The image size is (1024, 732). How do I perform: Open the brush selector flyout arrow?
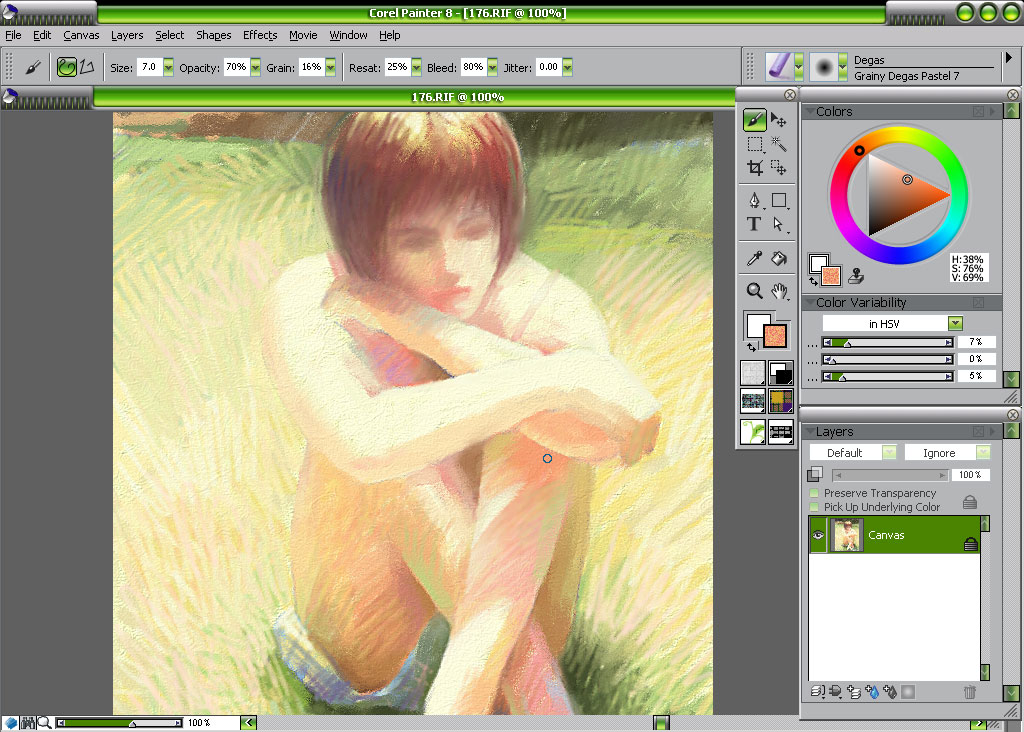pyautogui.click(x=1009, y=58)
